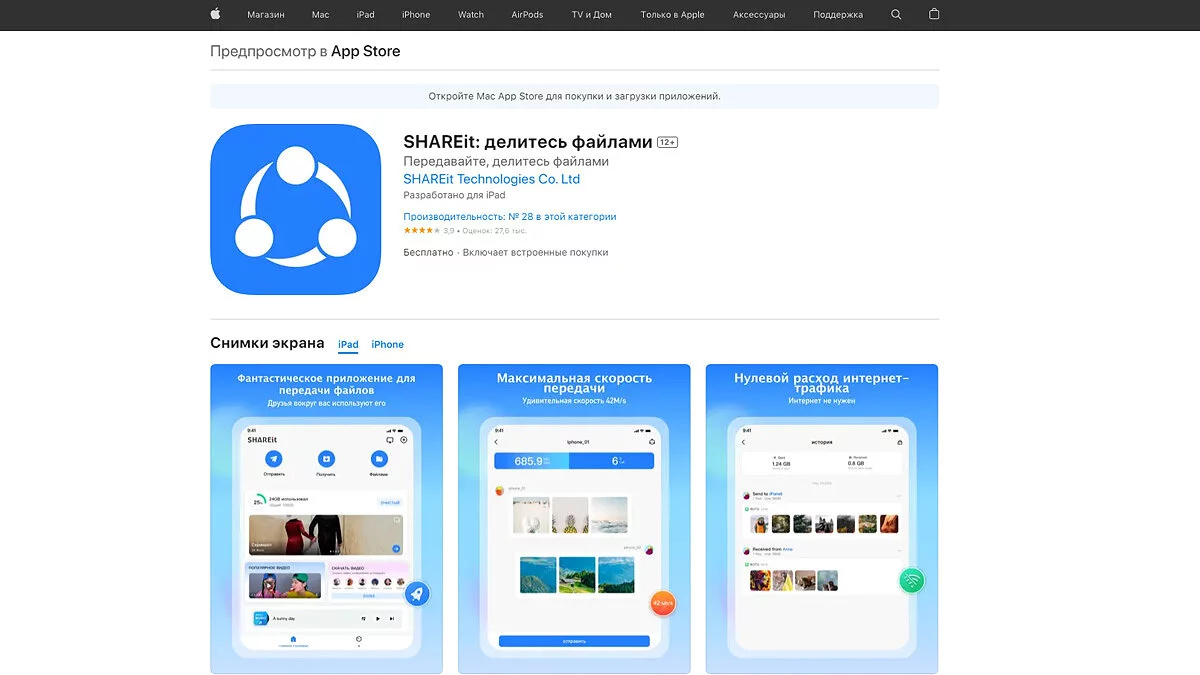1200x675 pixels.
Task: Click the Оценок: 27,6 тыс. rating count
Action: [495, 231]
